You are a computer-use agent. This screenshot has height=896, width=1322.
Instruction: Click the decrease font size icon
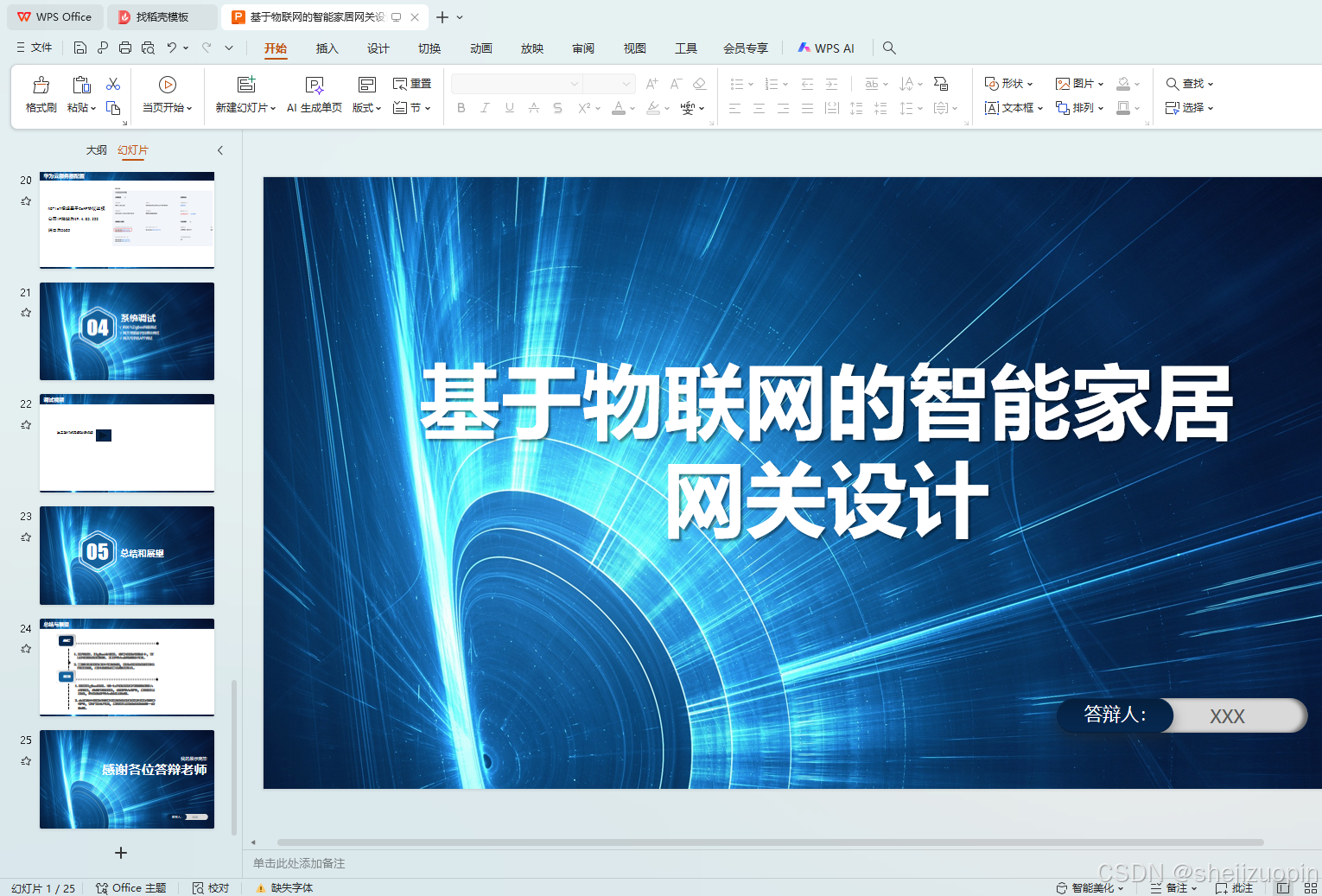point(676,84)
